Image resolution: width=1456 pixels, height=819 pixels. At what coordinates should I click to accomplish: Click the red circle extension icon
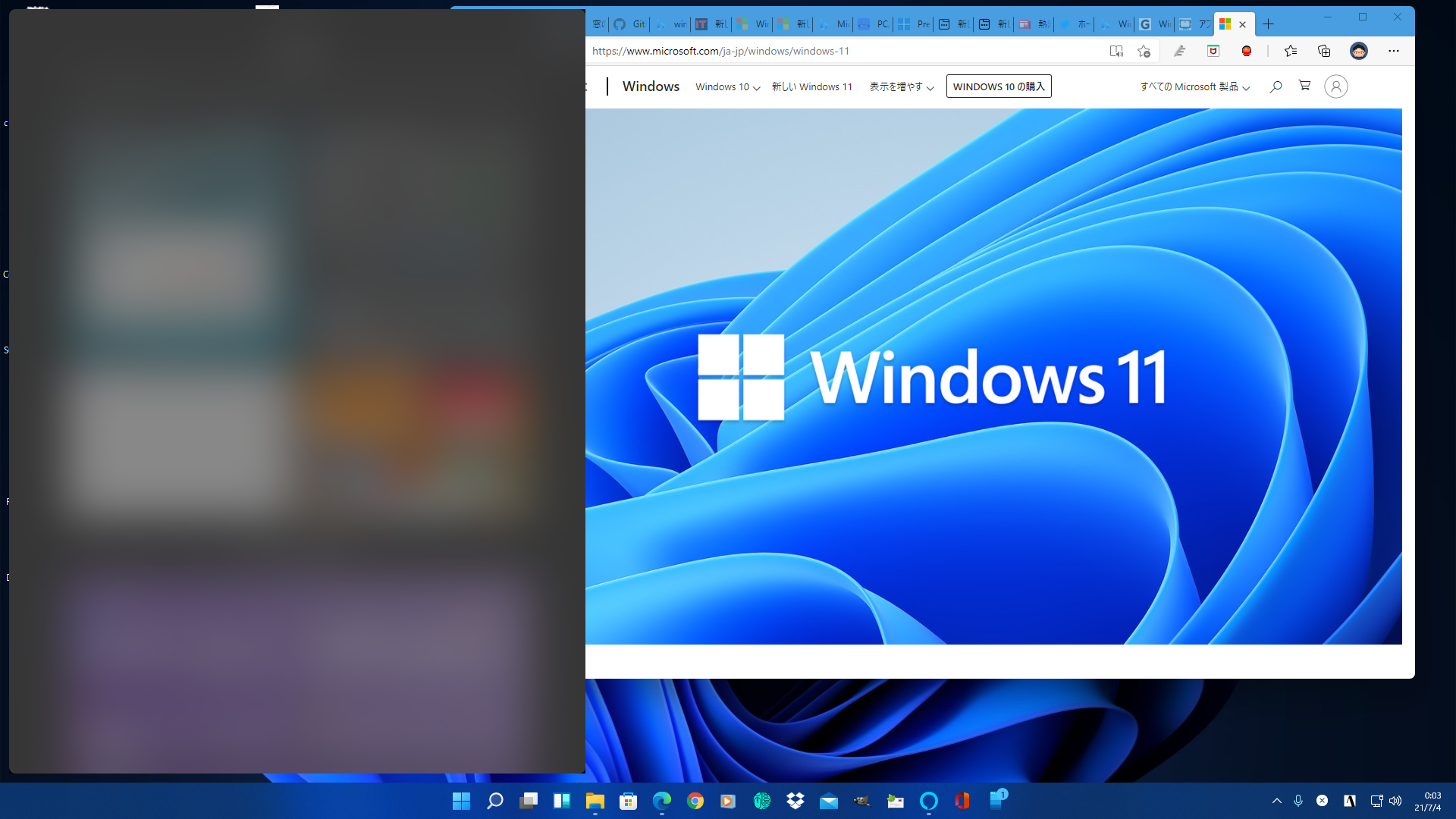pyautogui.click(x=1247, y=51)
